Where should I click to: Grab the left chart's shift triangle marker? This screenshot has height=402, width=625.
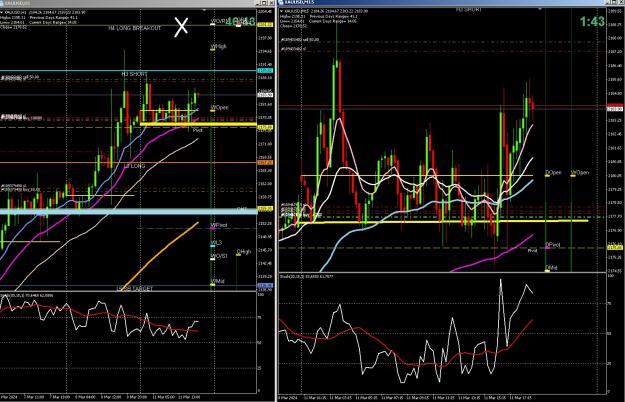pyautogui.click(x=204, y=10)
